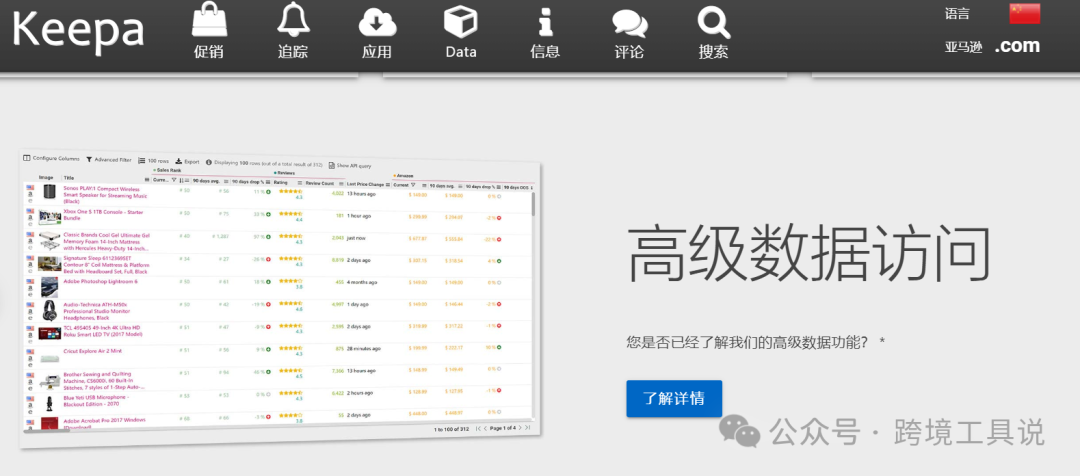Screen dimensions: 1080x476
Task: Click "28 minutes ago" in Cricut row
Action: [364, 349]
